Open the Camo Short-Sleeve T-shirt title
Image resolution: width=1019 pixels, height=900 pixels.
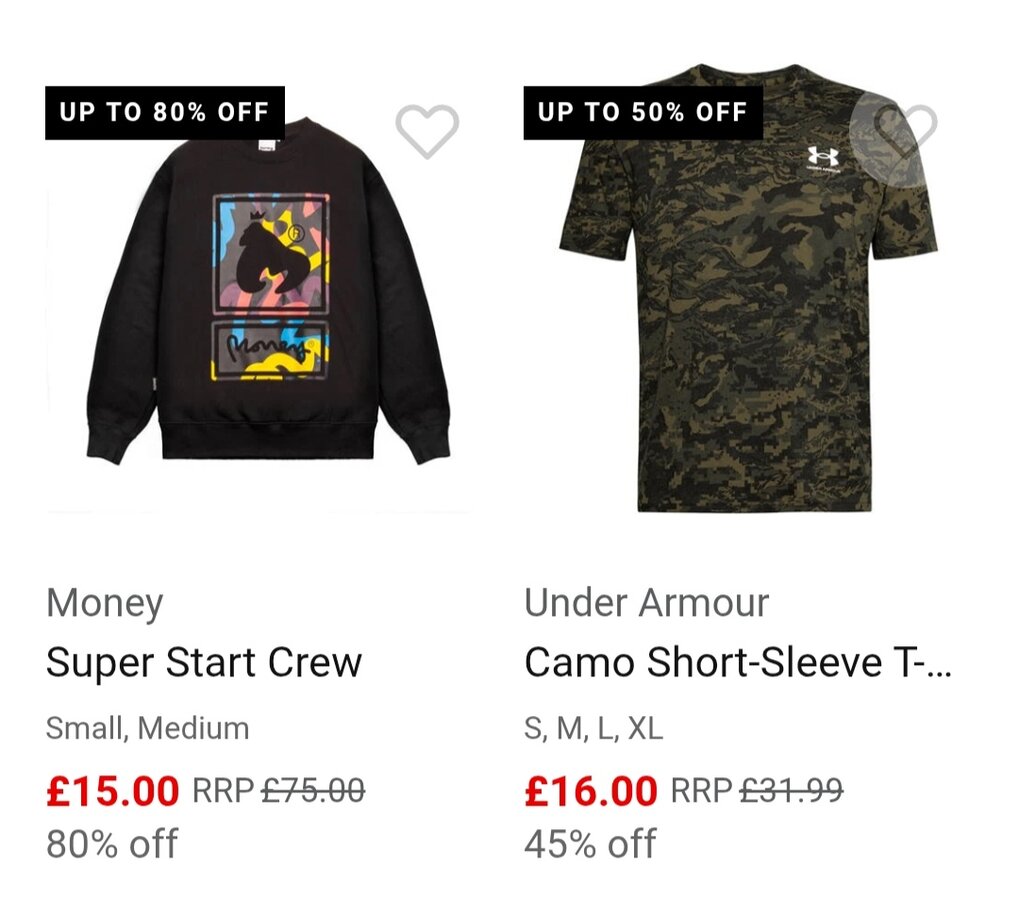pos(738,662)
